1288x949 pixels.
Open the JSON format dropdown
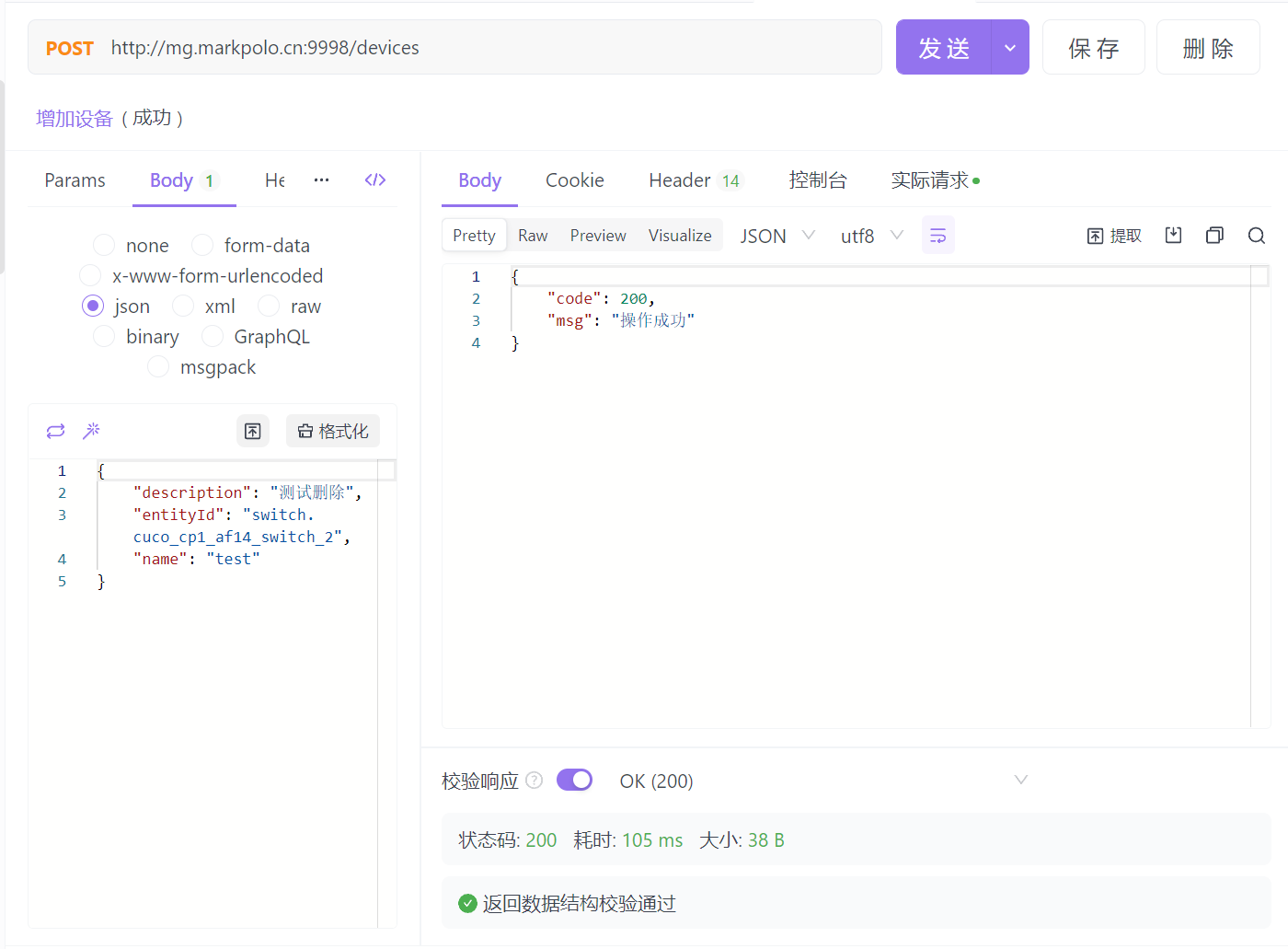click(777, 236)
